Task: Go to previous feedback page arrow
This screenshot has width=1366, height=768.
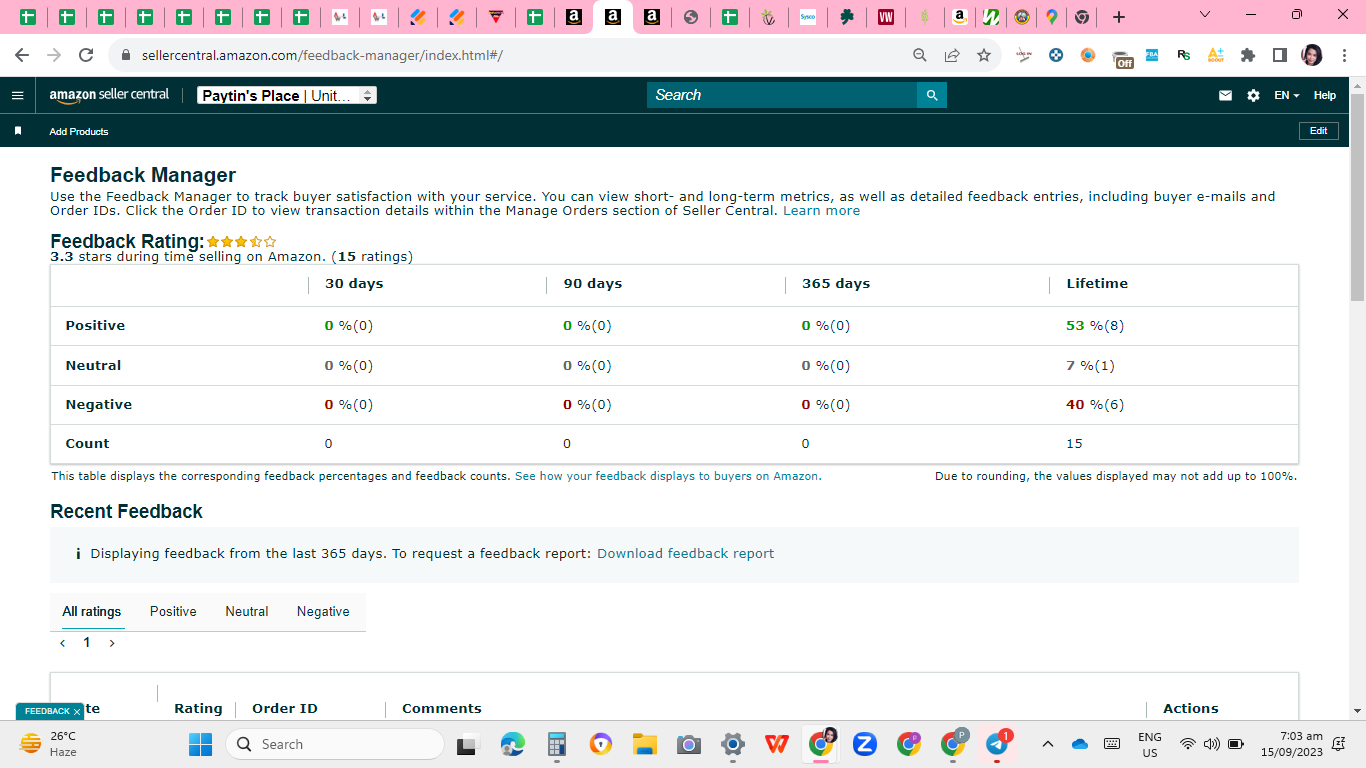Action: (x=63, y=643)
